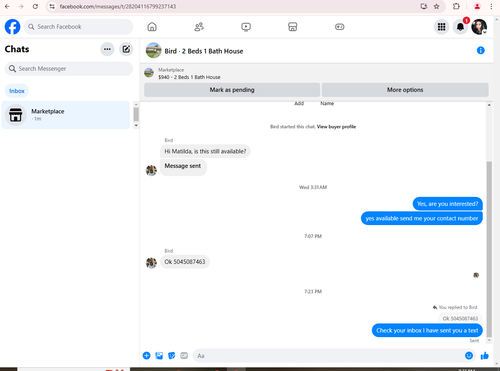Open the $940 - 2 Beds 1 Bath House listing
The image size is (500, 371).
[x=189, y=77]
